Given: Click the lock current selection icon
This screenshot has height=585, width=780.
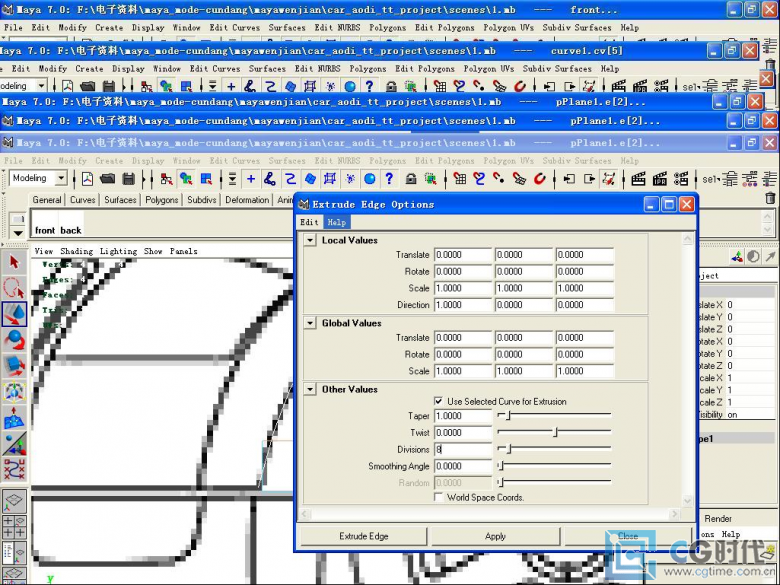Looking at the screenshot, I should tap(410, 179).
